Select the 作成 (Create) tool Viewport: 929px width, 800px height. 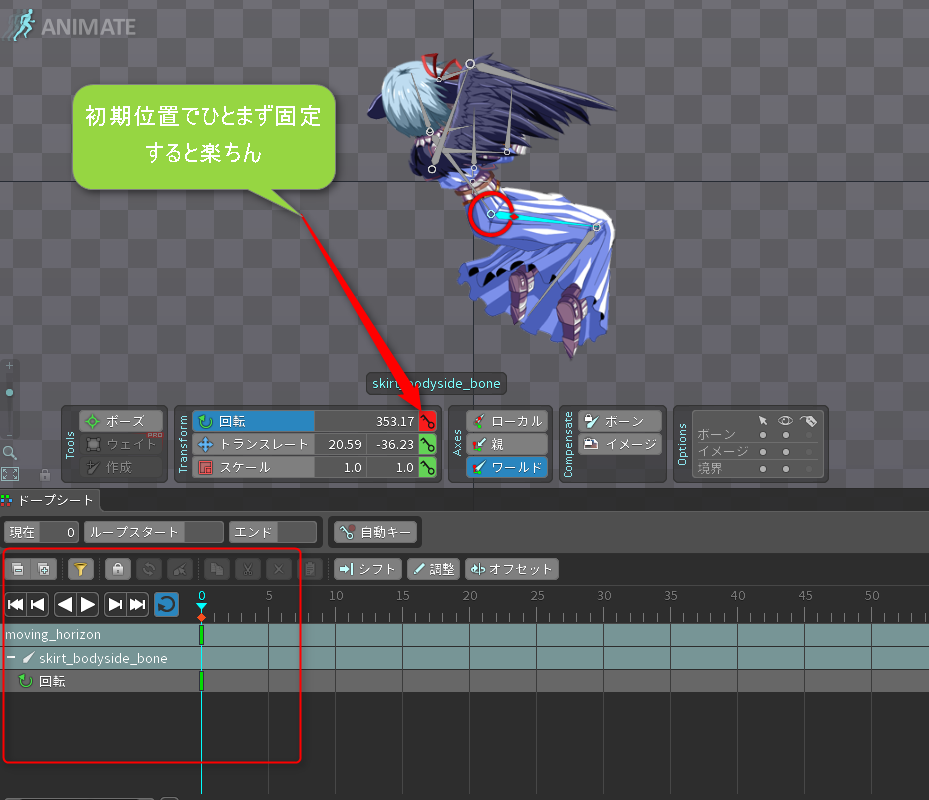121,468
